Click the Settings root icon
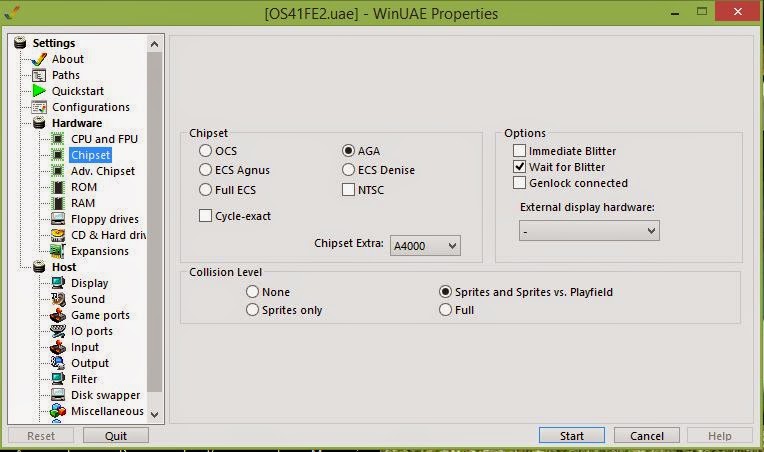 coord(20,43)
